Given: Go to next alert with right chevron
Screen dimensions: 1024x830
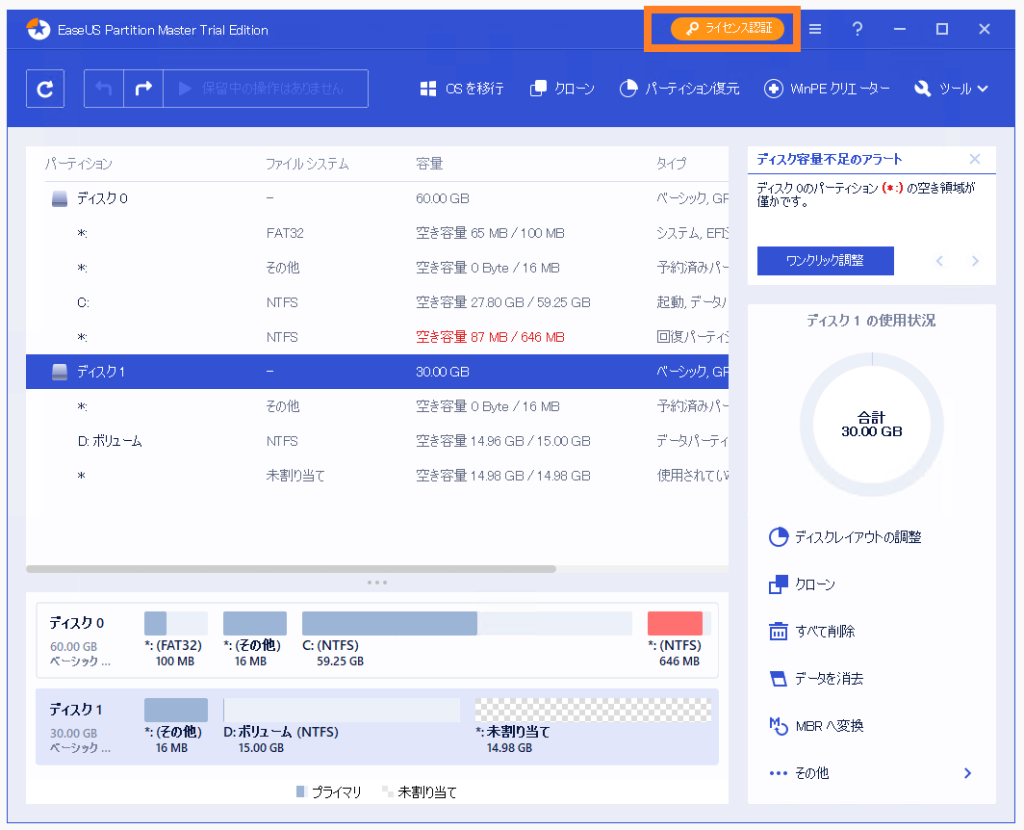Looking at the screenshot, I should pos(975,261).
